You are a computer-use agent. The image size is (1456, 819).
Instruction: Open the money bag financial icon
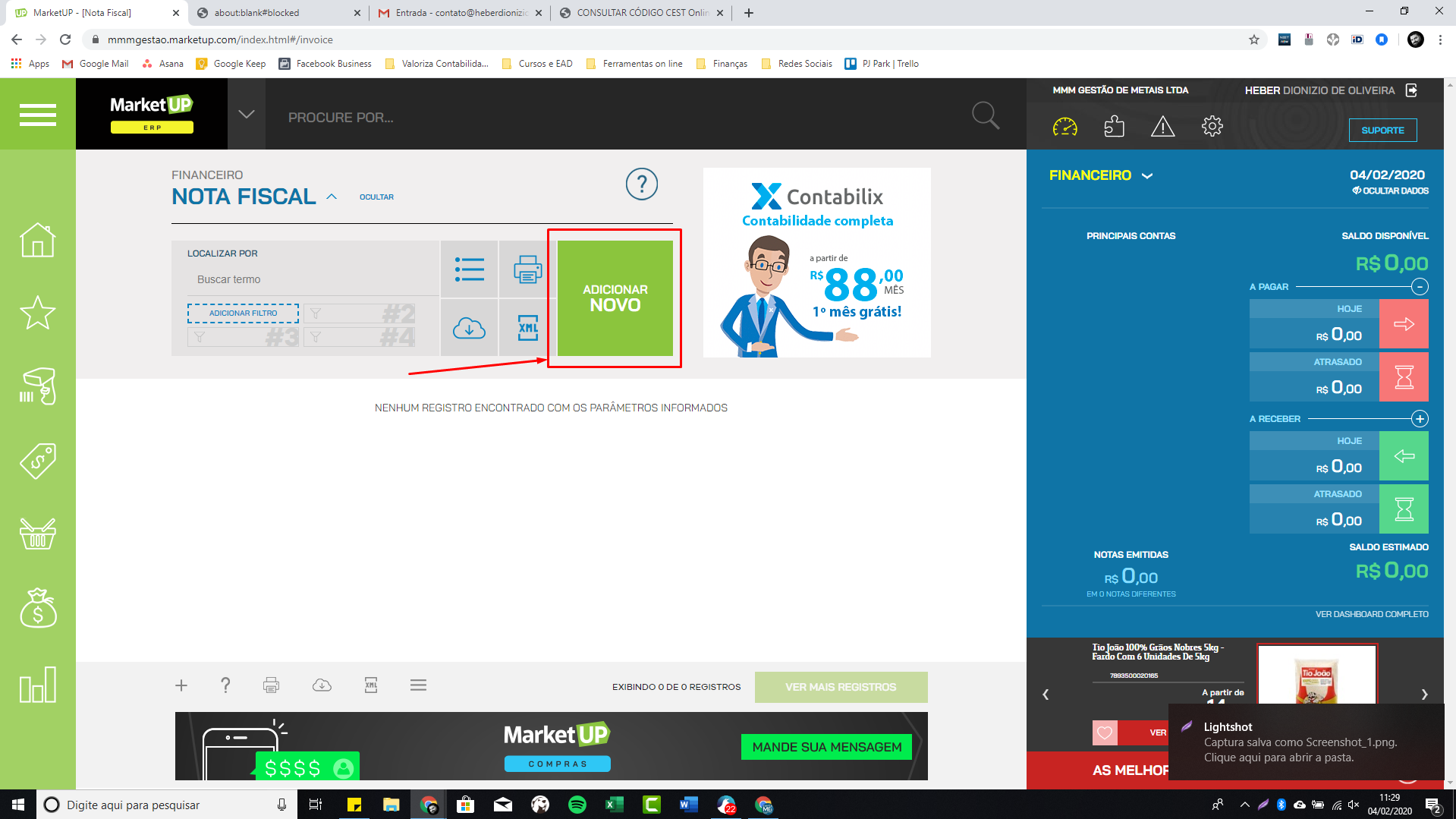pyautogui.click(x=38, y=608)
